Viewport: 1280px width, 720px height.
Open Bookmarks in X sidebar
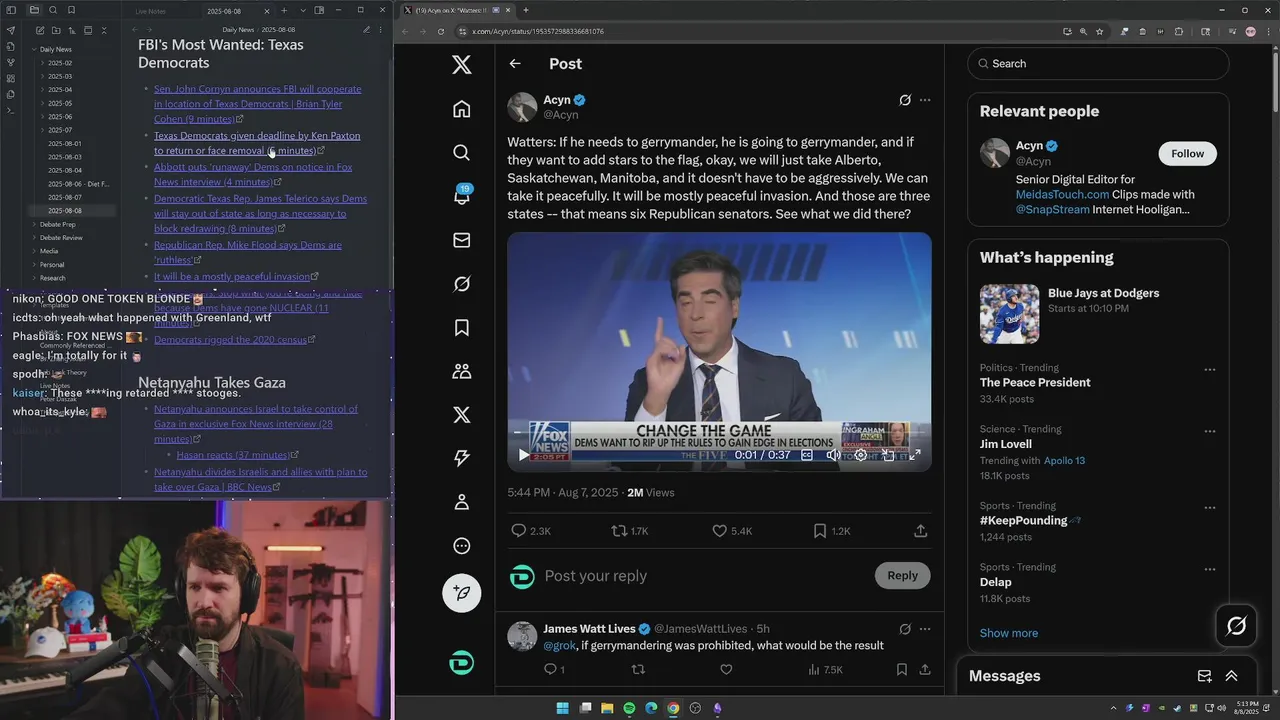(x=461, y=327)
